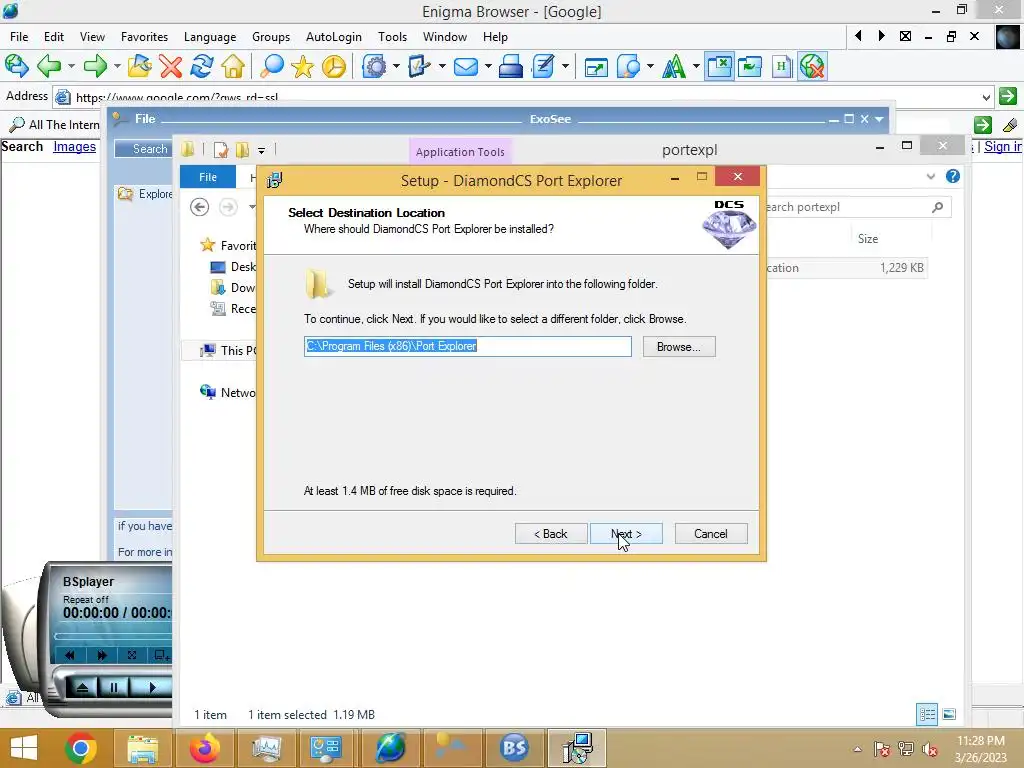Open the Language menu
The height and width of the screenshot is (768, 1024).
tap(210, 37)
